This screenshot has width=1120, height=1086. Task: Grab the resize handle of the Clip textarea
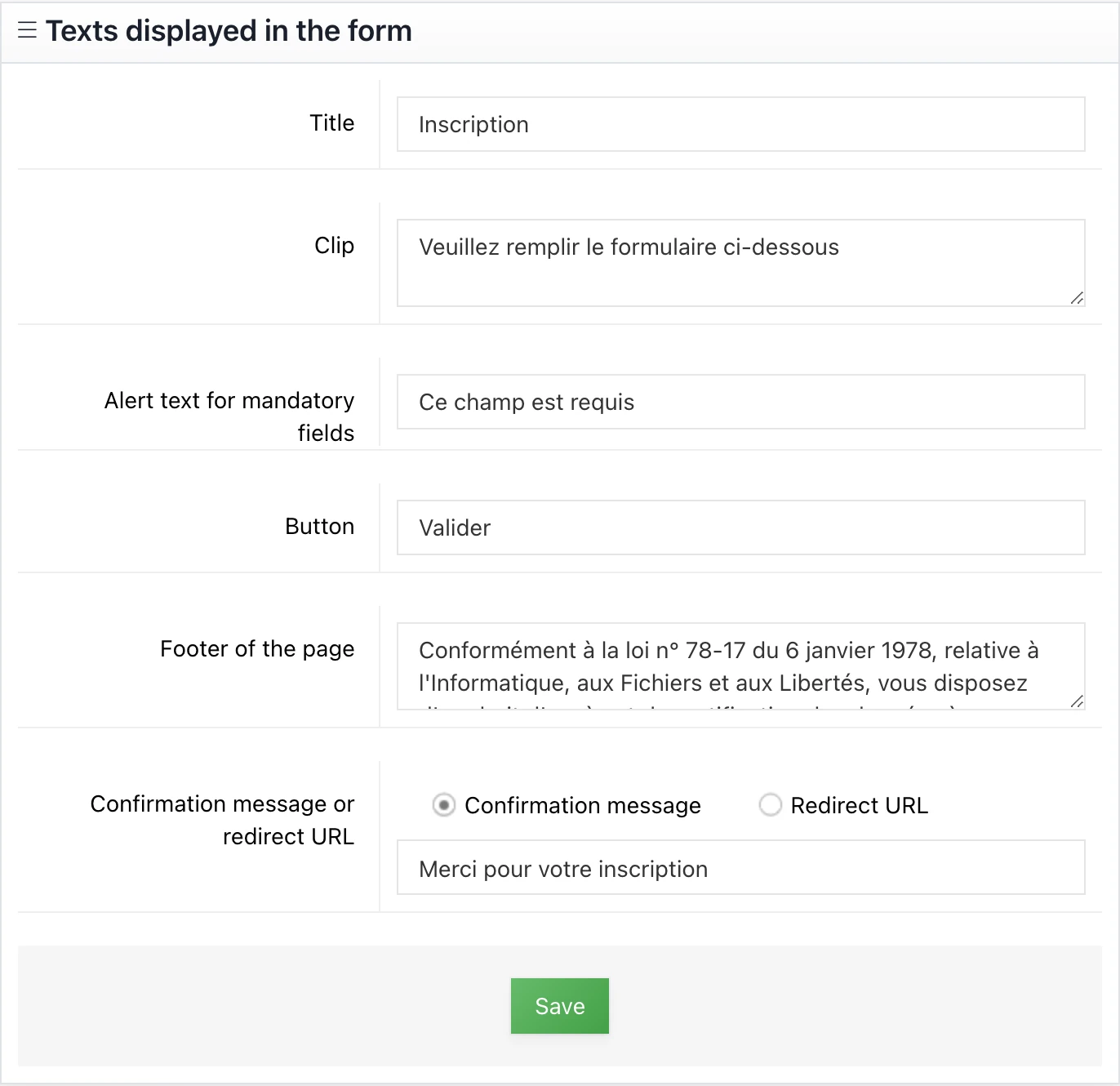tap(1077, 298)
